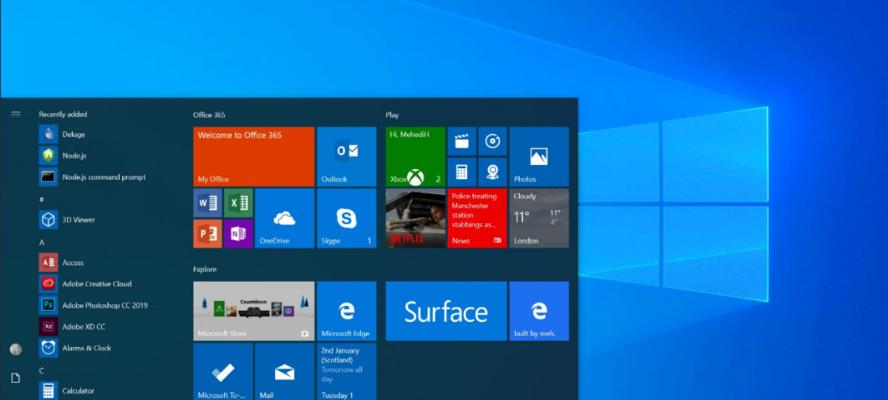This screenshot has width=888, height=400.
Task: Launch Word from the small tile
Action: click(207, 203)
